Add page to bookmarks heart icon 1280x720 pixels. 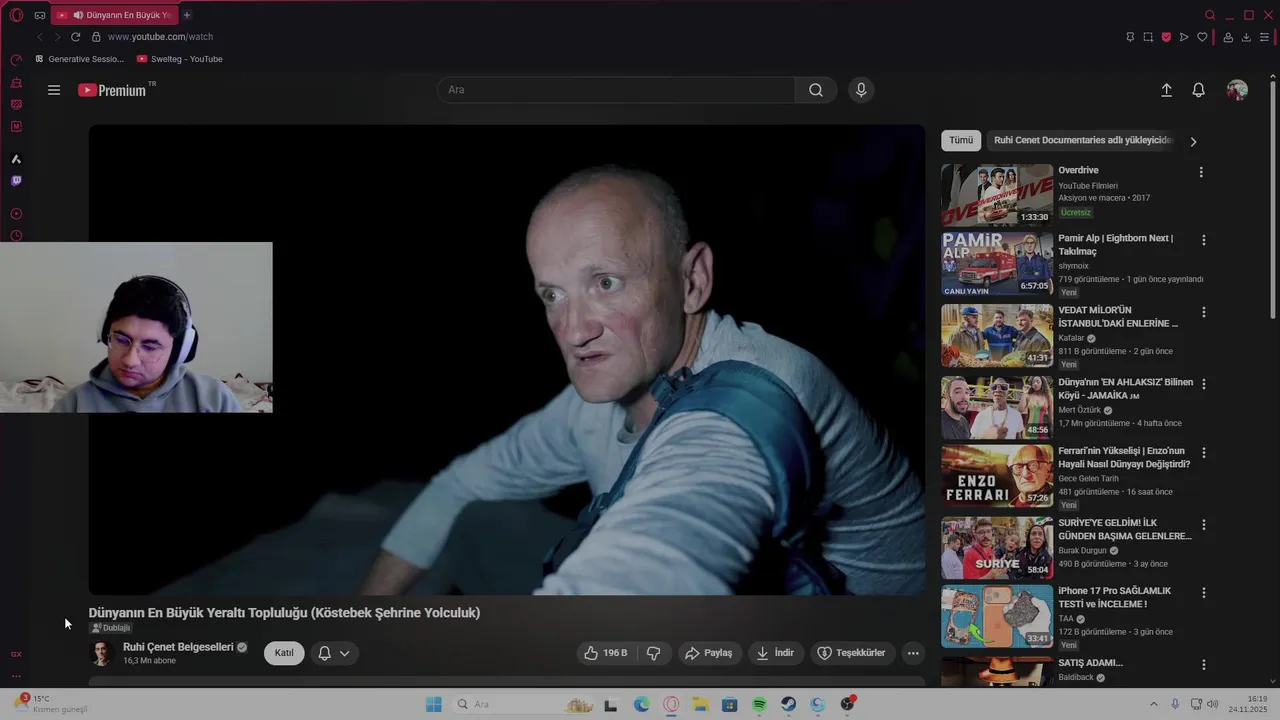pos(1202,37)
